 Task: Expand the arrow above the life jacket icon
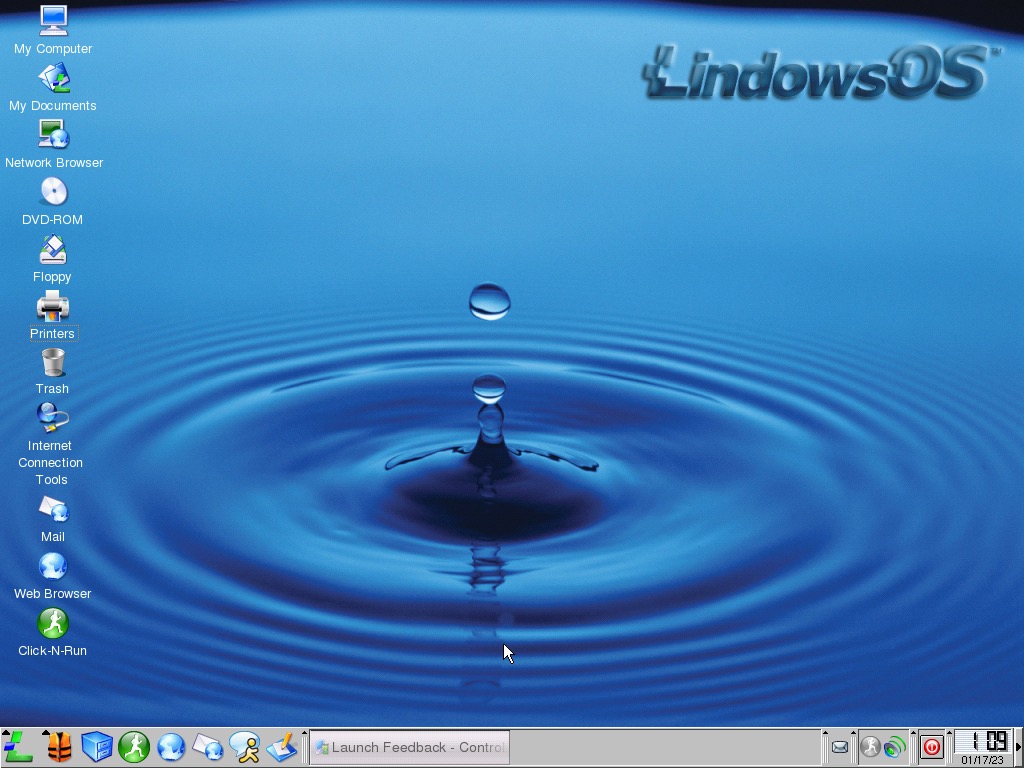[x=46, y=733]
